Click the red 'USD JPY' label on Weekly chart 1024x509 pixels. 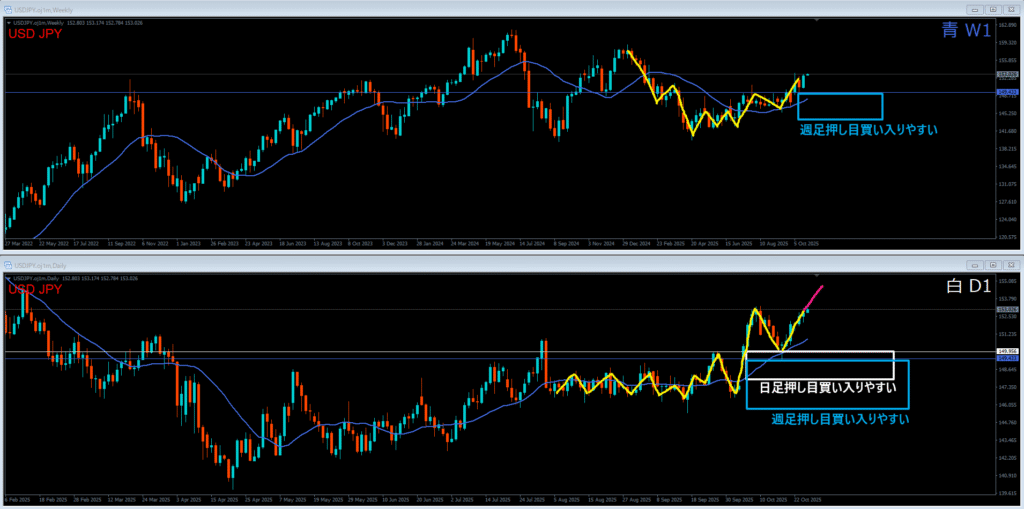(34, 35)
